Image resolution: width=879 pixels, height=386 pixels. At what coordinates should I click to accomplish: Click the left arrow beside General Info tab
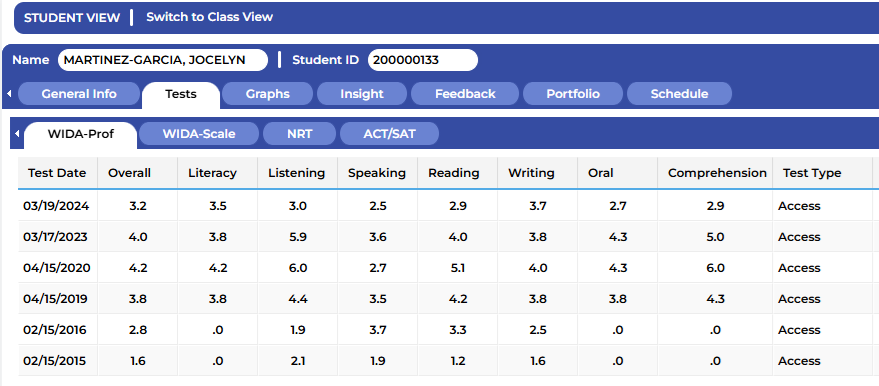(x=9, y=94)
